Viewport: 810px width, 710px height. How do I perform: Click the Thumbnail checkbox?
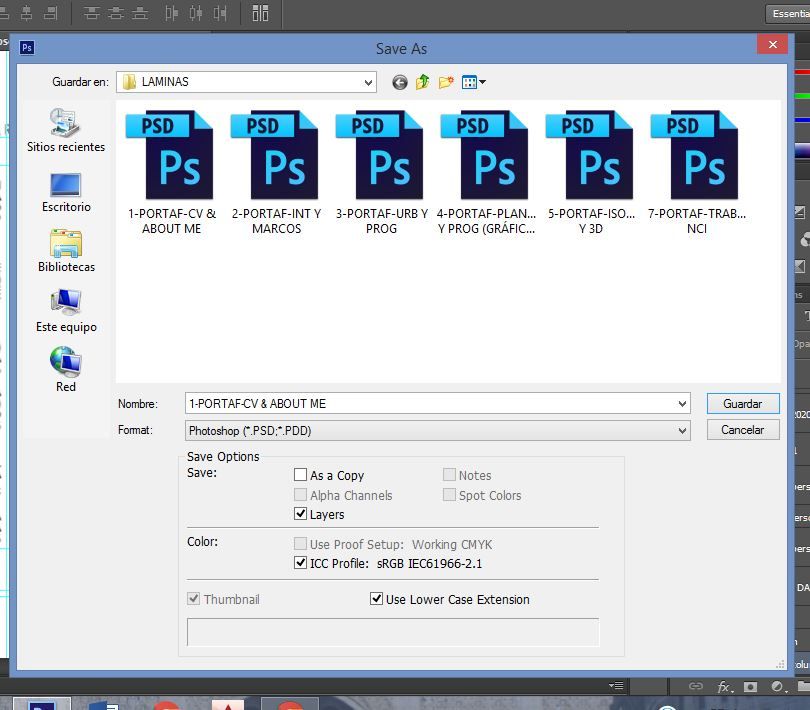point(194,599)
